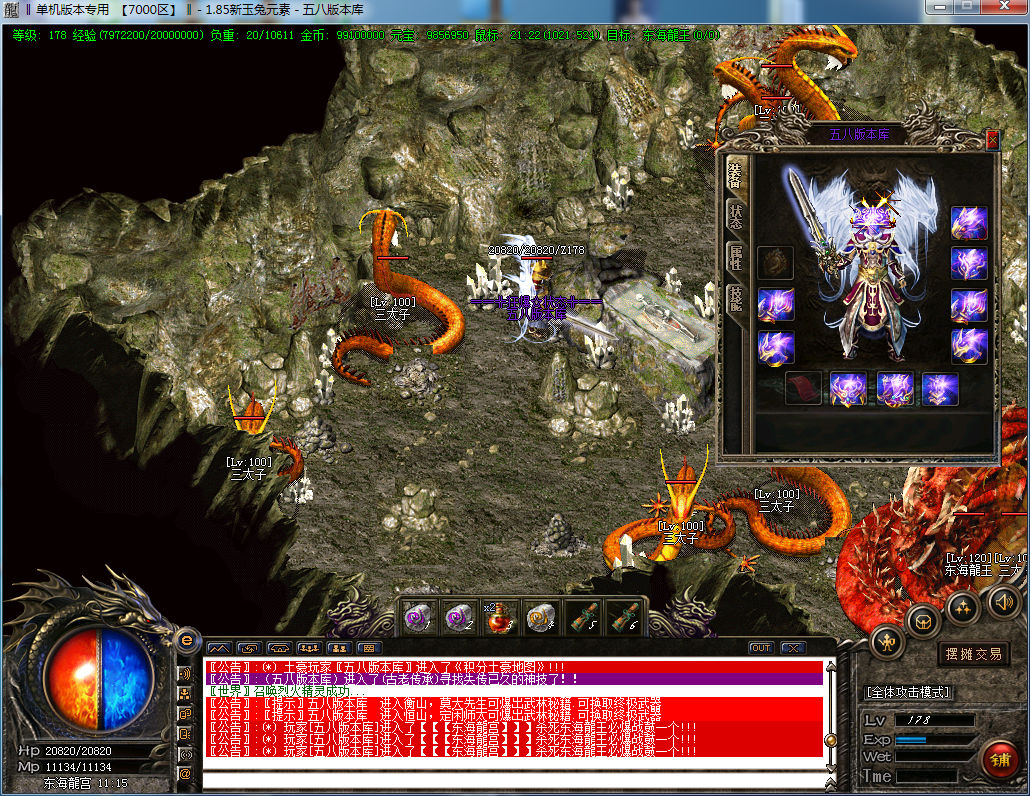Viewport: 1030px width, 796px height.
Task: Use the rolled scroll in hotbar slot 5
Action: click(581, 617)
